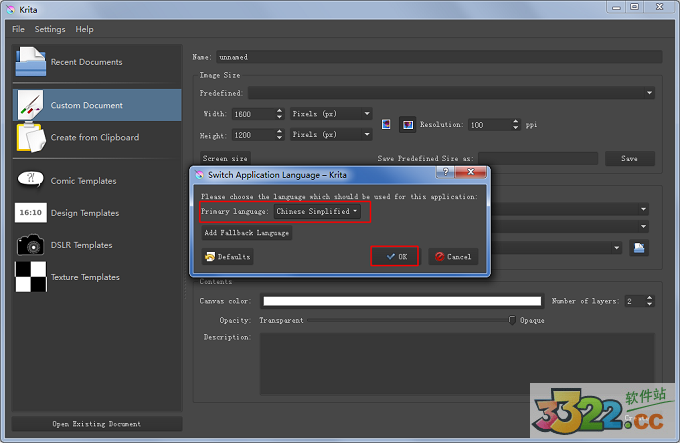Open Comic Templates category
The image size is (680, 443).
(97, 181)
